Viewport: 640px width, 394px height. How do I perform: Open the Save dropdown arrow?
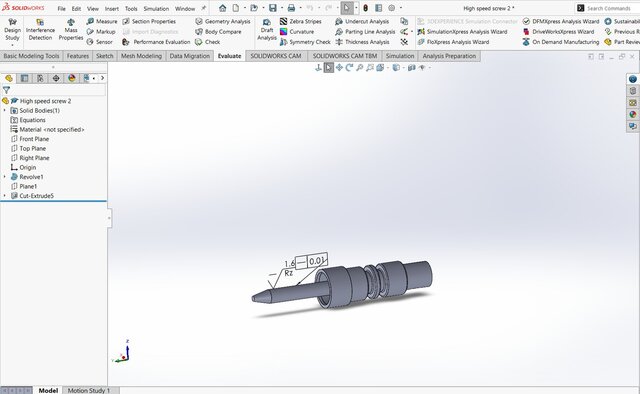(x=282, y=8)
